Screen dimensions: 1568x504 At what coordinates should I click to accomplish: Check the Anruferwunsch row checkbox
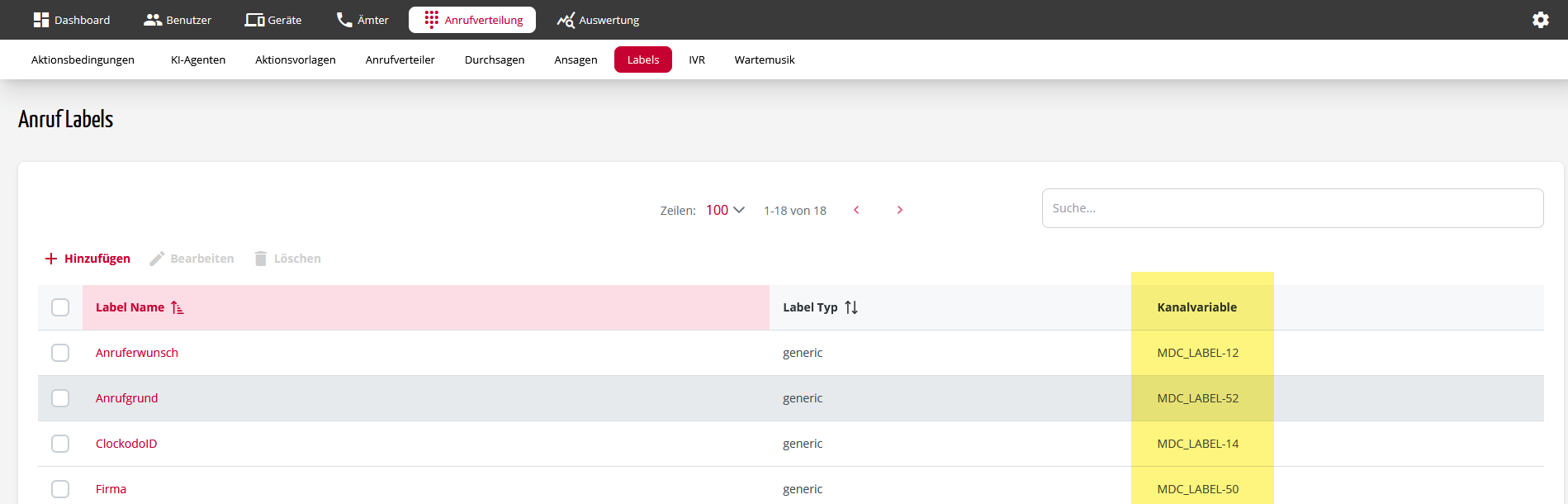60,353
